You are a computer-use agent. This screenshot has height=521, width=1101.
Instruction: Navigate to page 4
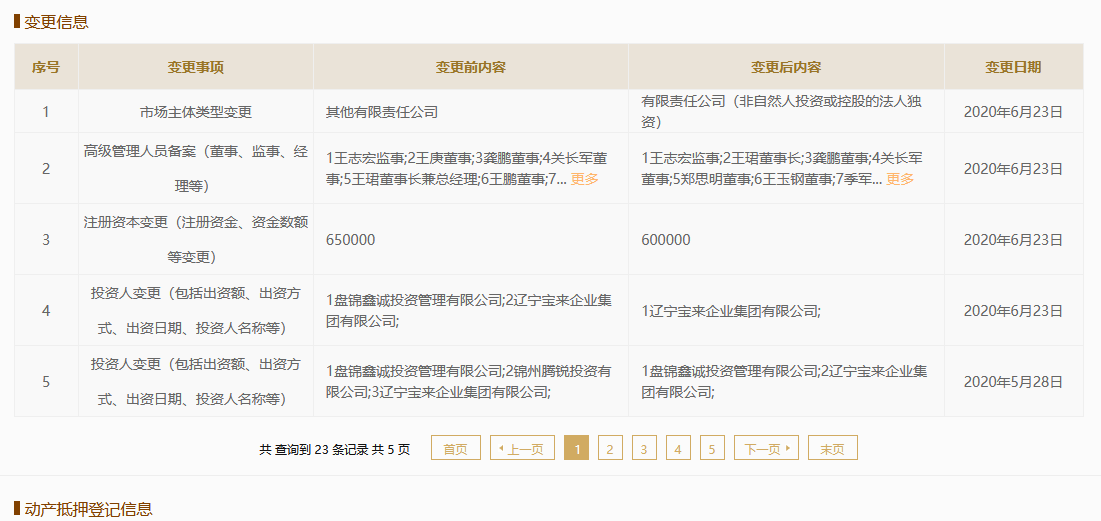click(678, 448)
